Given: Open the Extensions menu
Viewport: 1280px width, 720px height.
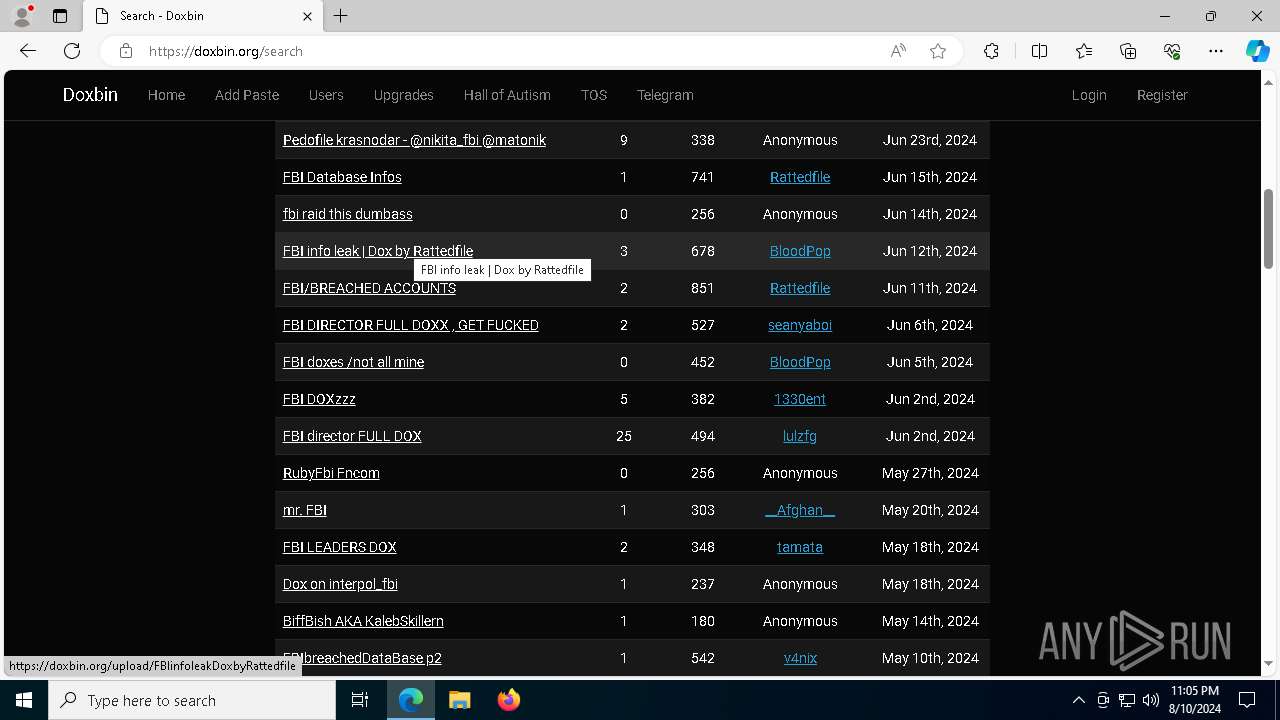Looking at the screenshot, I should pos(991,51).
